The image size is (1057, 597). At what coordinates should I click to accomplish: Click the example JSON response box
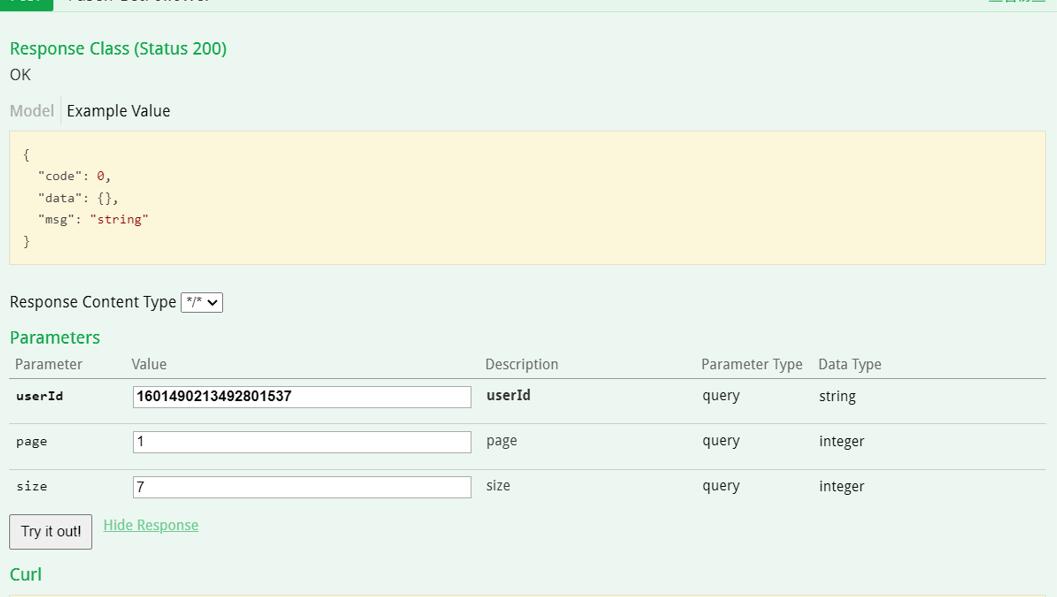tap(527, 197)
